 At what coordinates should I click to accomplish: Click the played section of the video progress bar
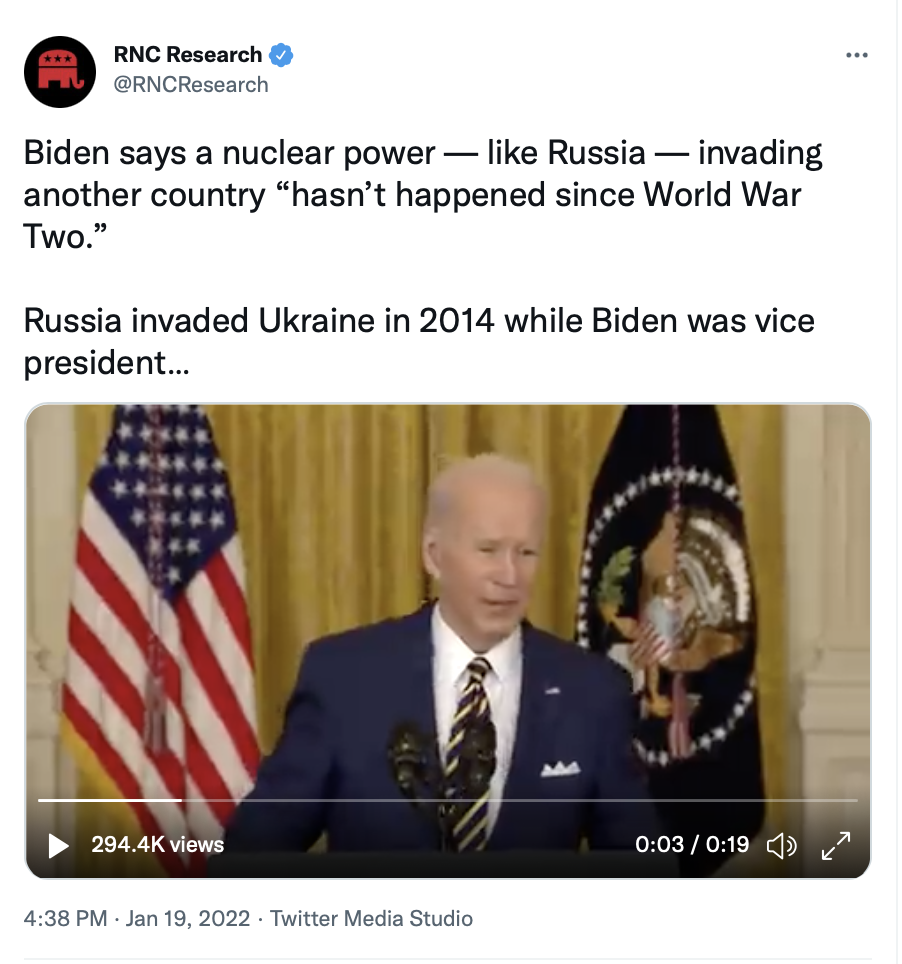(109, 800)
